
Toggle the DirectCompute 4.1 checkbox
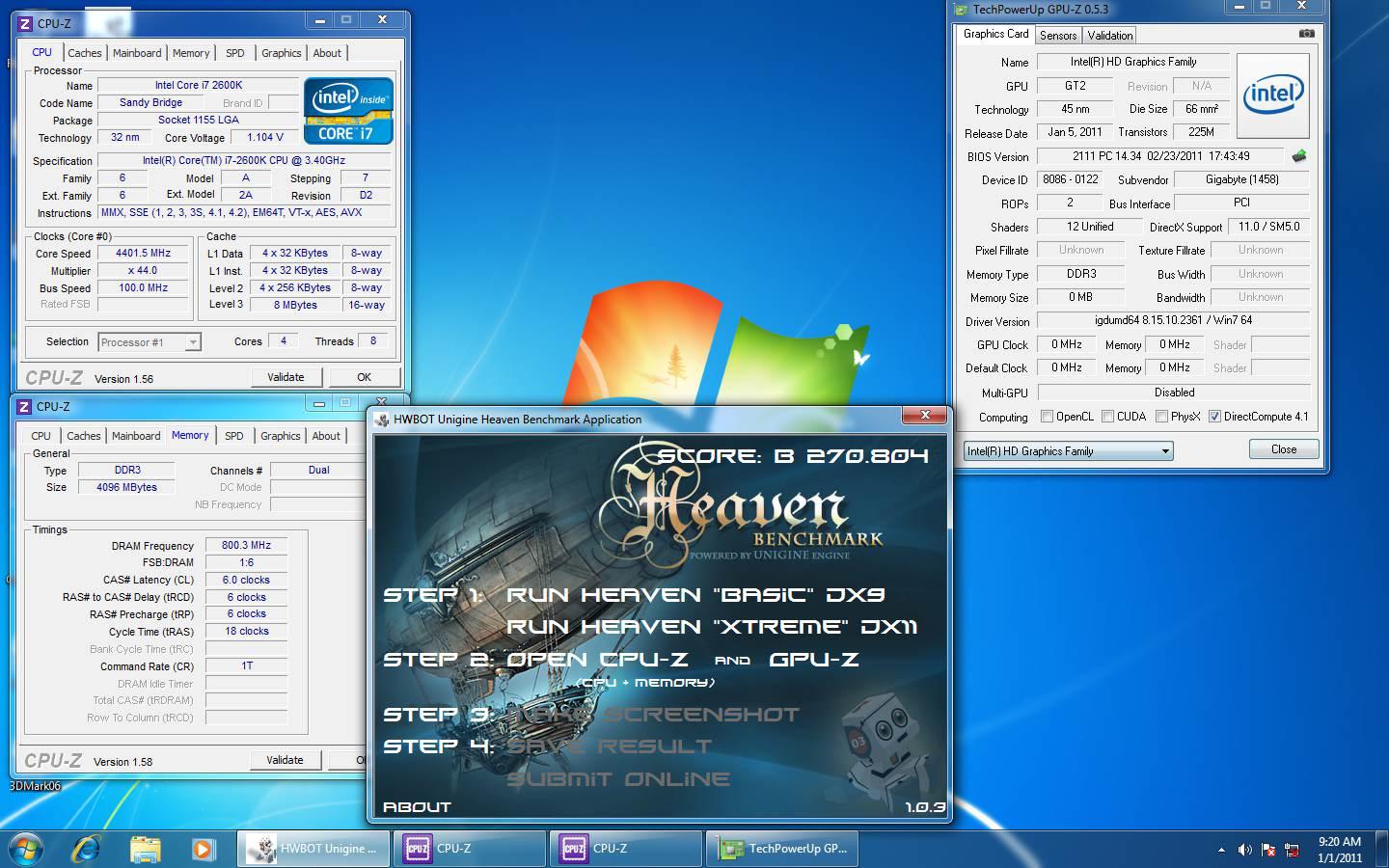point(1214,417)
